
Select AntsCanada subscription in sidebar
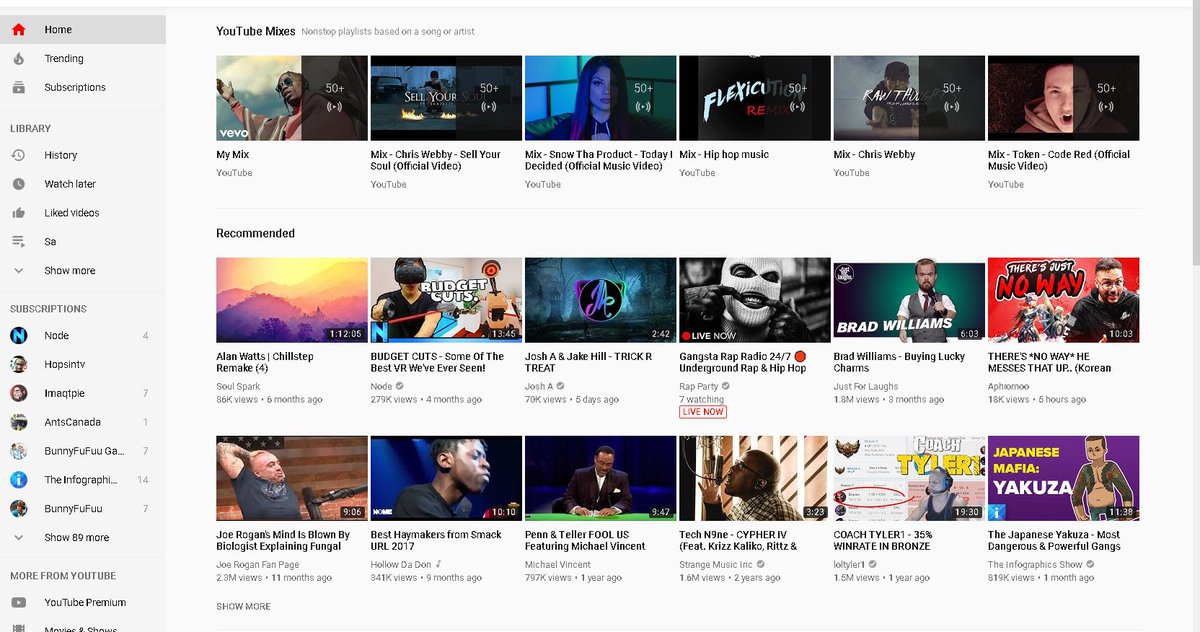pyautogui.click(x=83, y=422)
